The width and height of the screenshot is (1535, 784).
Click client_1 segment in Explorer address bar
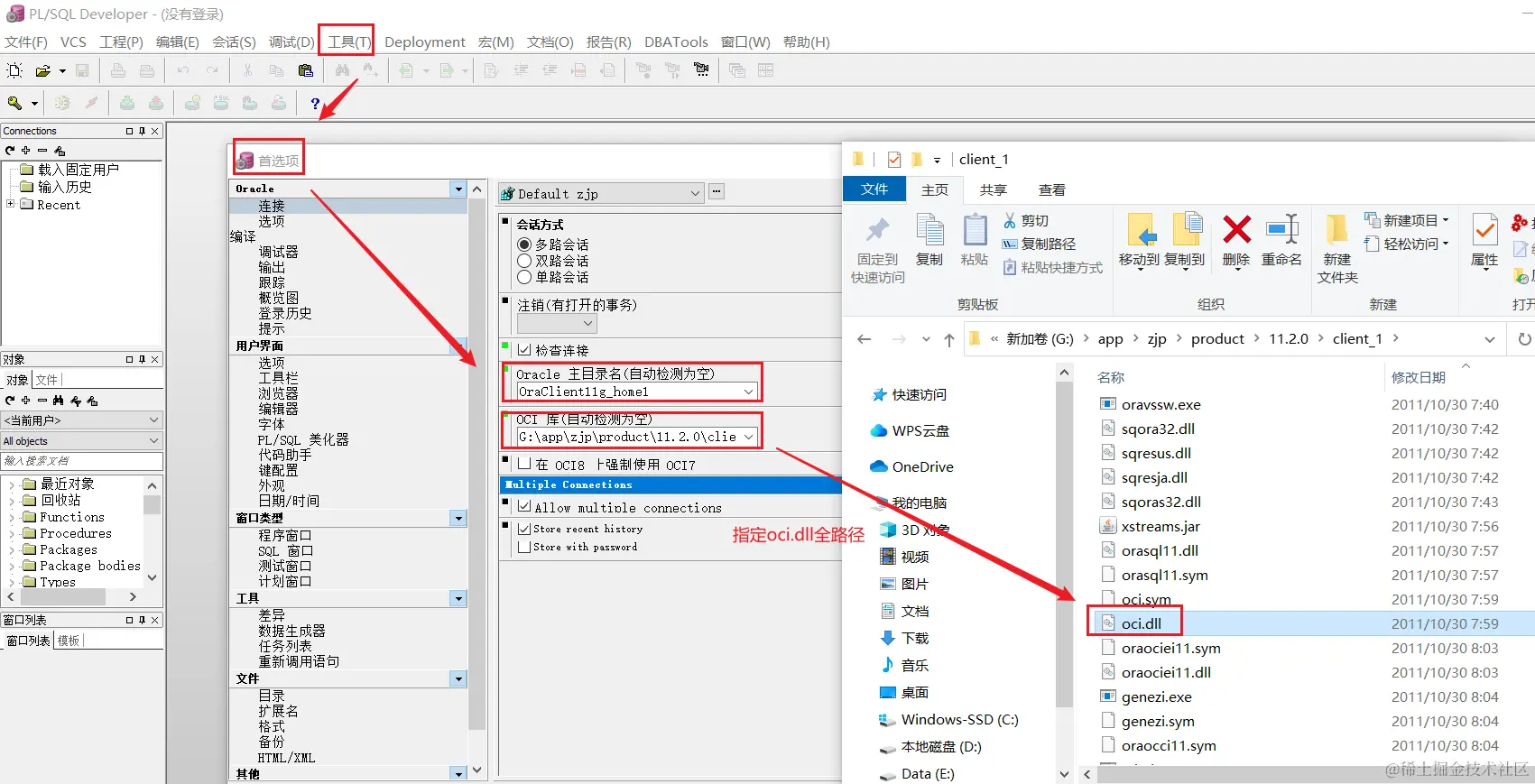[1356, 339]
